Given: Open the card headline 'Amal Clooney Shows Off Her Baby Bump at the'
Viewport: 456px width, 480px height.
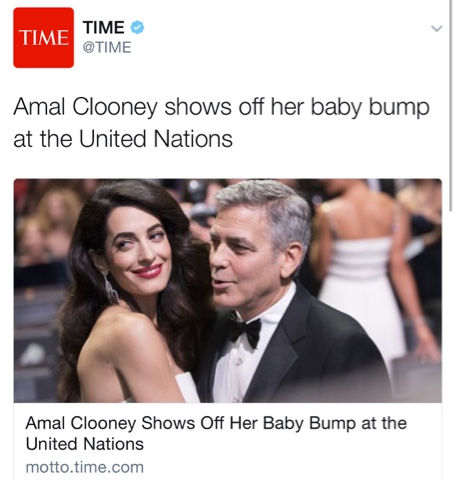Looking at the screenshot, I should pyautogui.click(x=216, y=424).
